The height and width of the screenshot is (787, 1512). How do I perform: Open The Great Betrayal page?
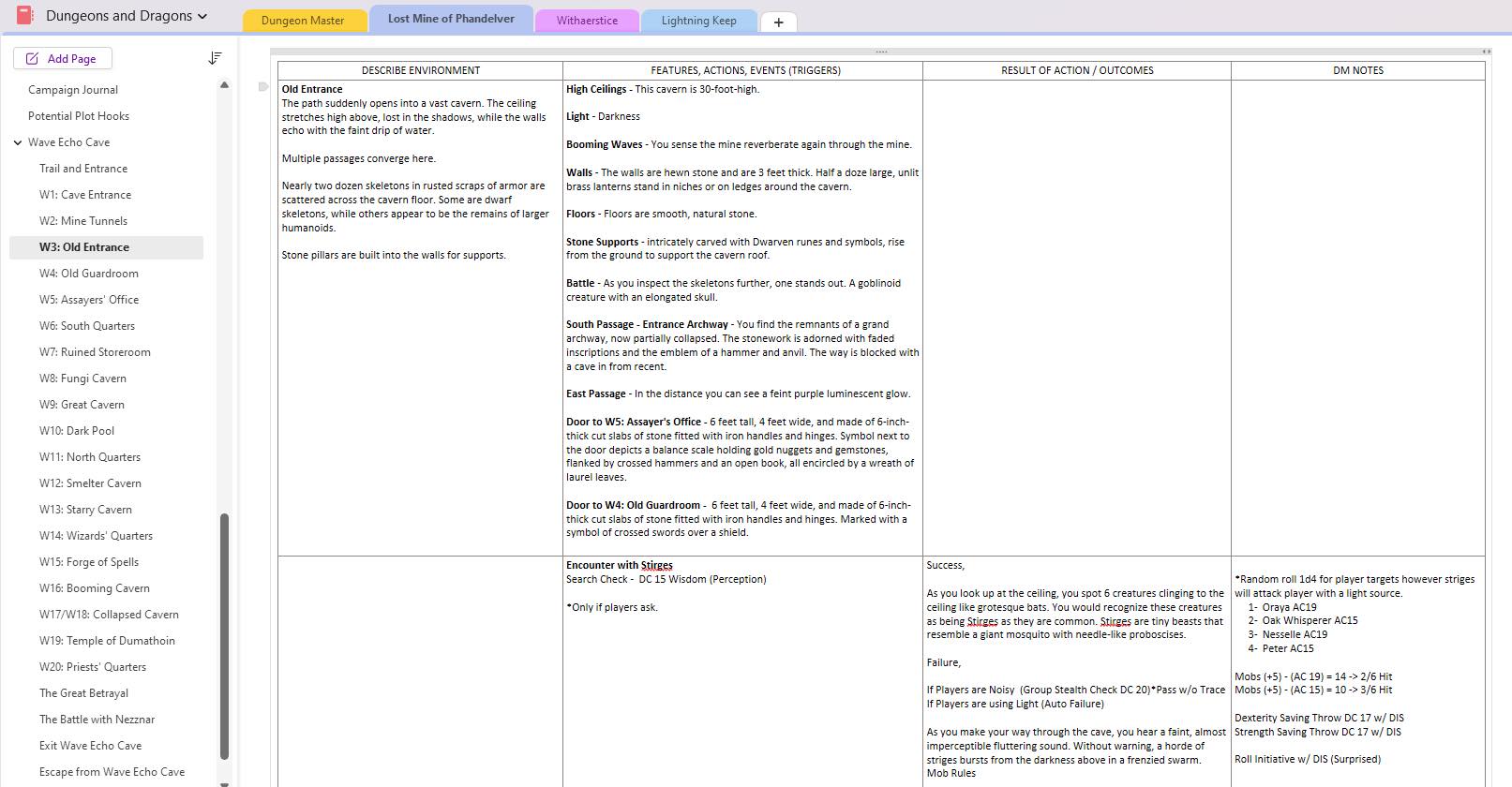pos(83,693)
